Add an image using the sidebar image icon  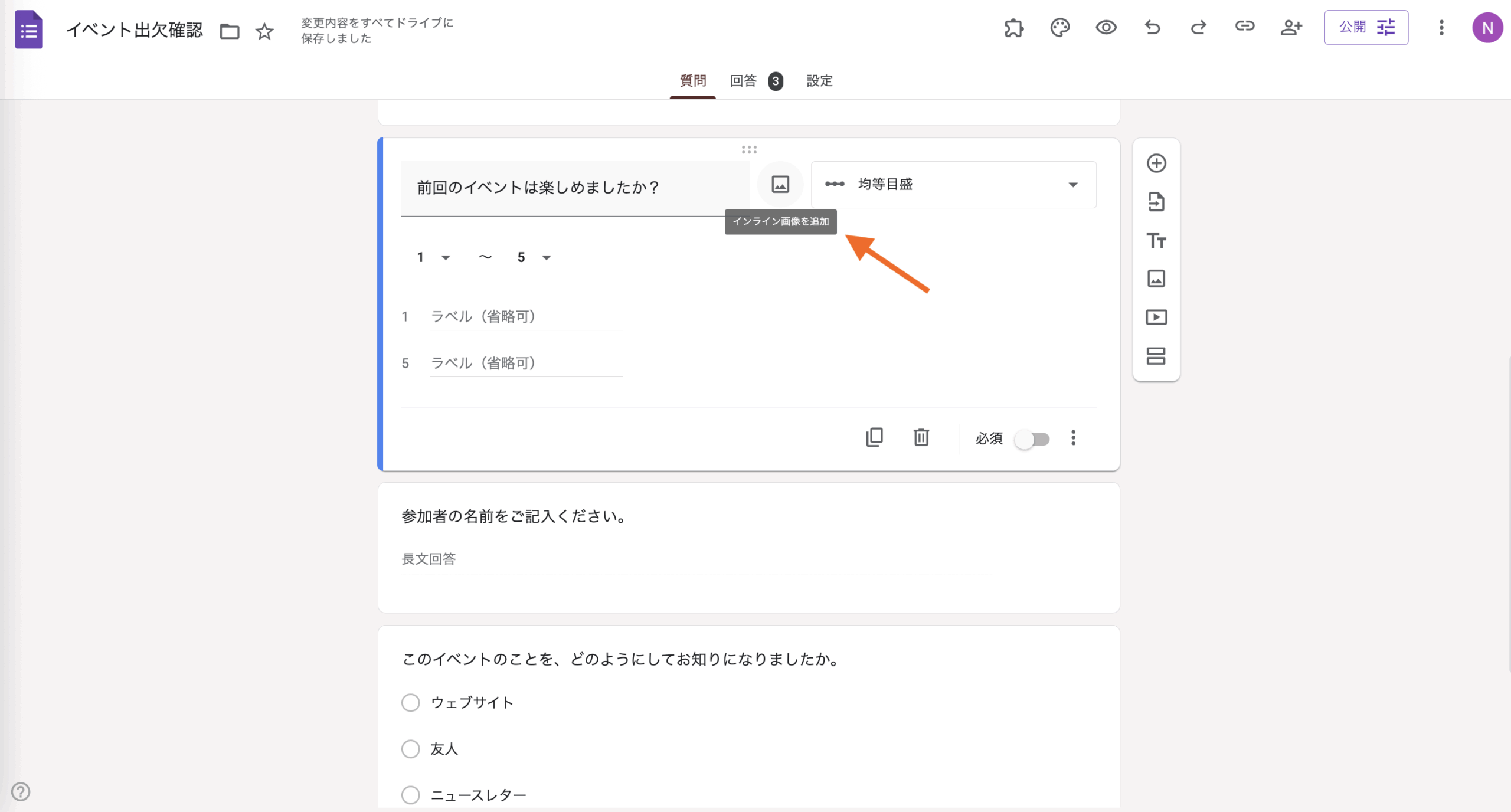click(1156, 279)
